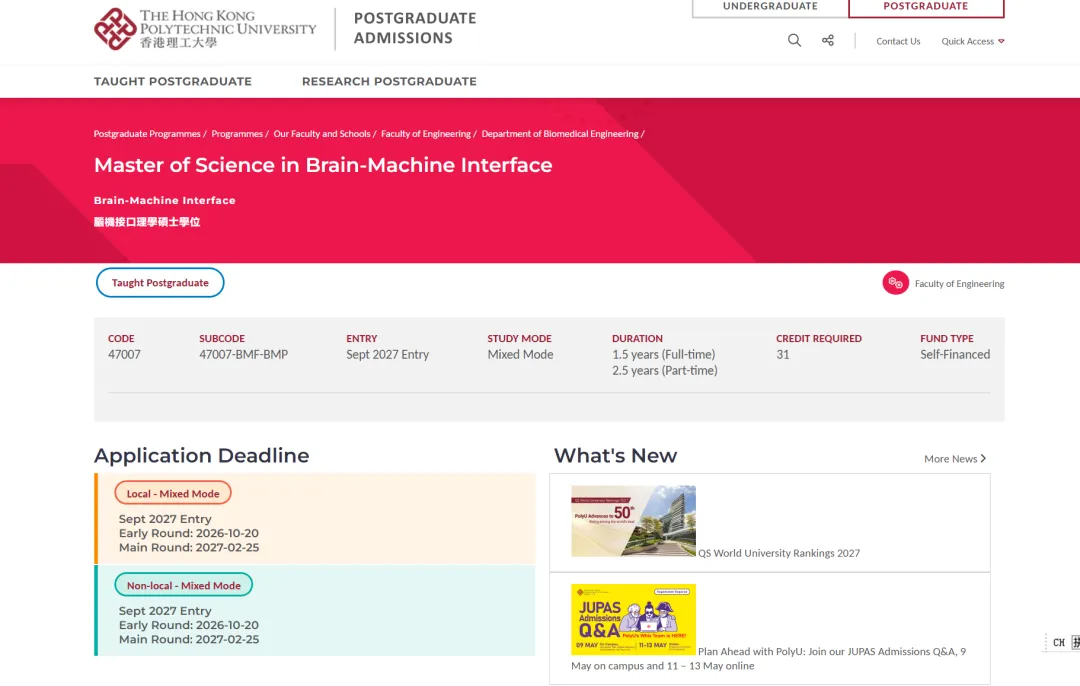Viewport: 1080px width, 686px height.
Task: Click the Sept 2027 Entry value under ENTRY
Action: point(388,355)
